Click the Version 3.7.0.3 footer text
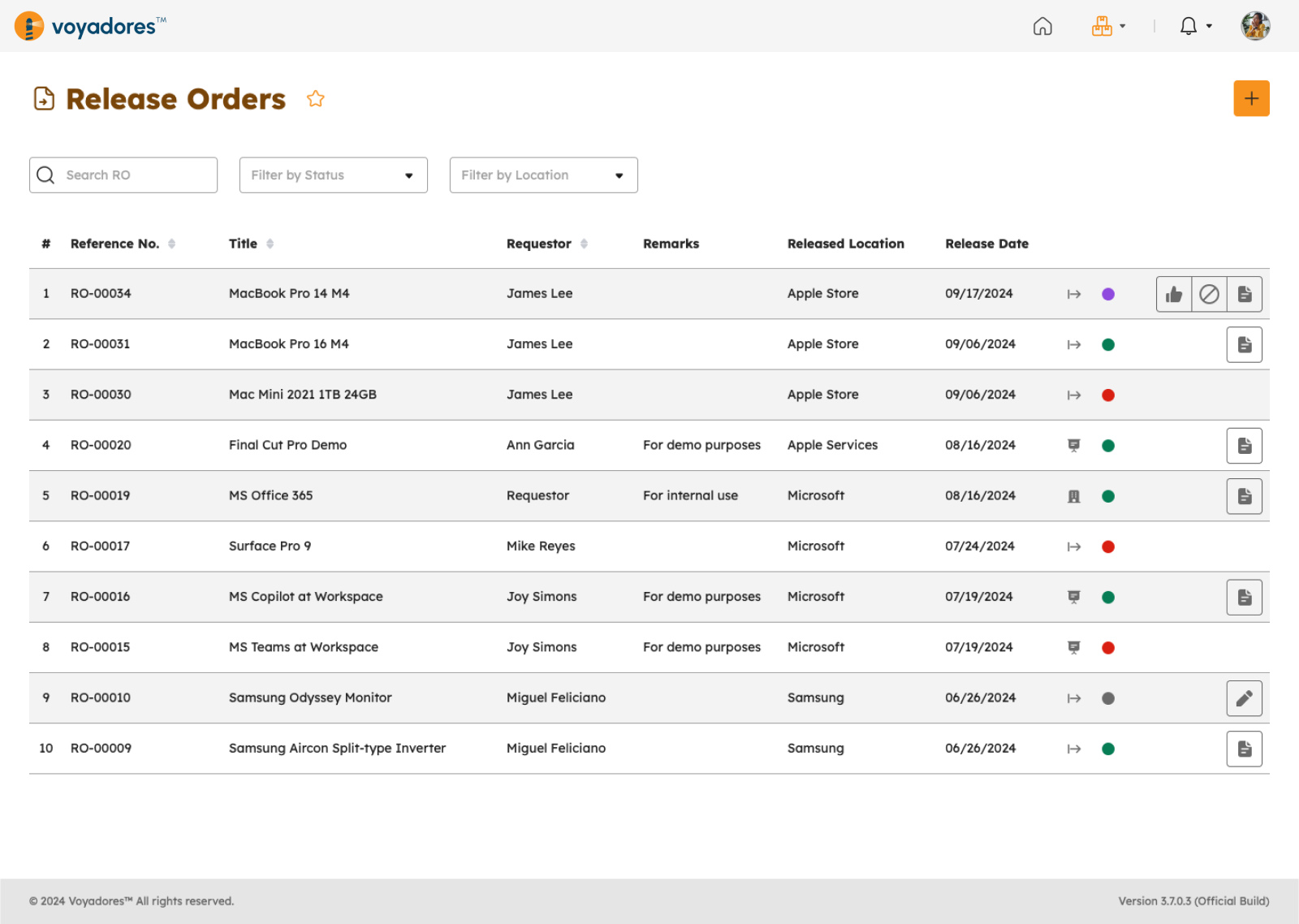The image size is (1299, 924). [1193, 900]
